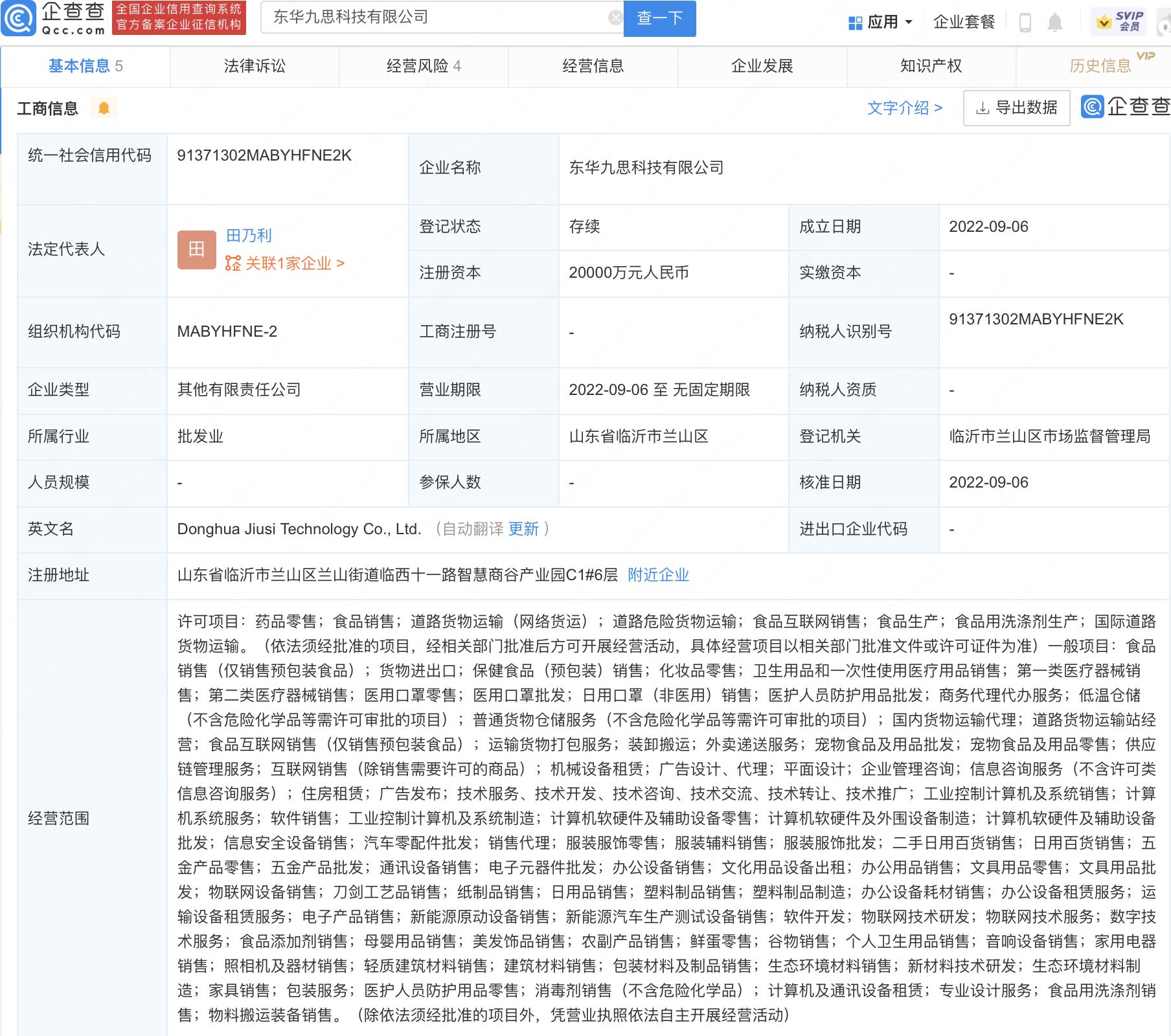
Task: Open the notification bell in header
Action: pos(1055,23)
